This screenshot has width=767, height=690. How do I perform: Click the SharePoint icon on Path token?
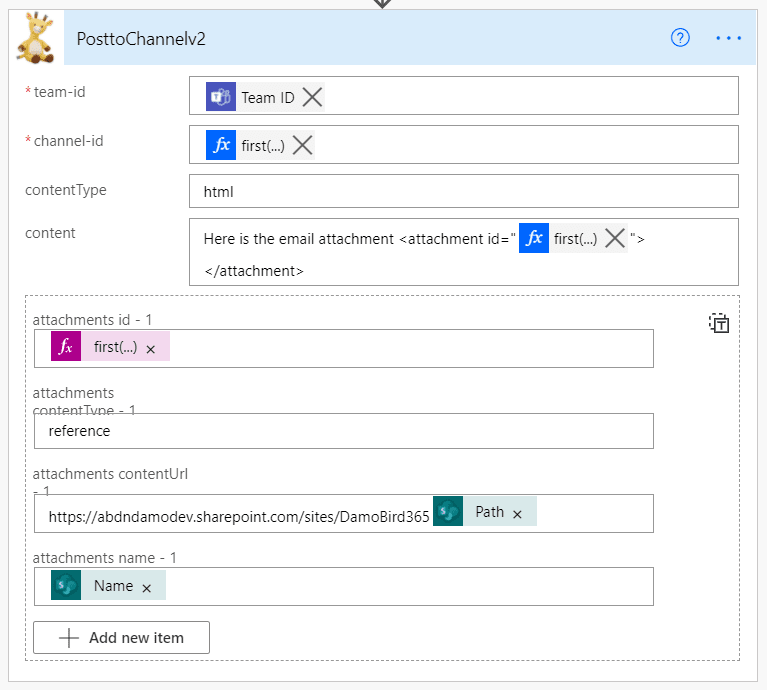pyautogui.click(x=448, y=512)
